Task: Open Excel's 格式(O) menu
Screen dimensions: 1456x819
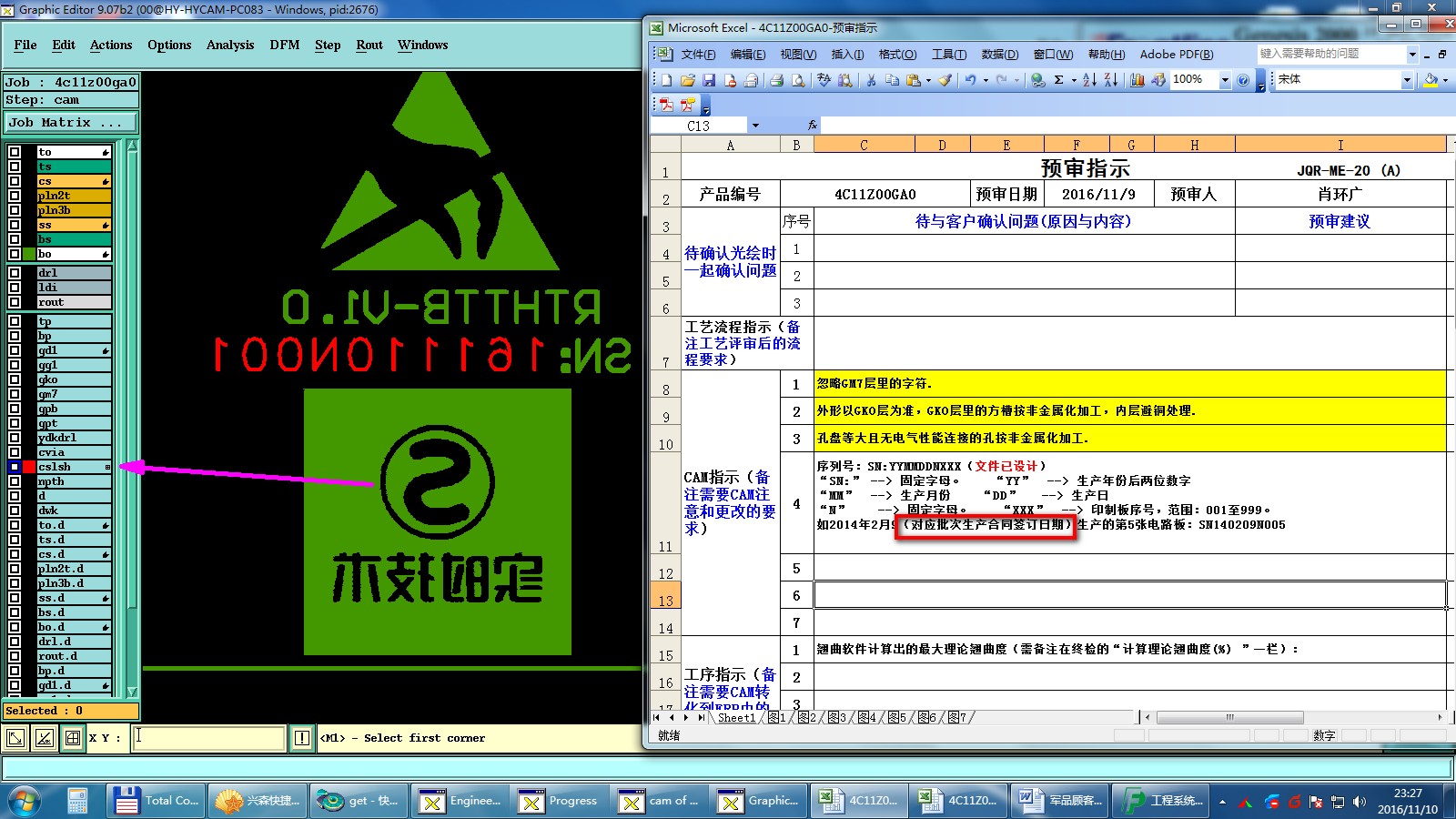Action: (897, 55)
